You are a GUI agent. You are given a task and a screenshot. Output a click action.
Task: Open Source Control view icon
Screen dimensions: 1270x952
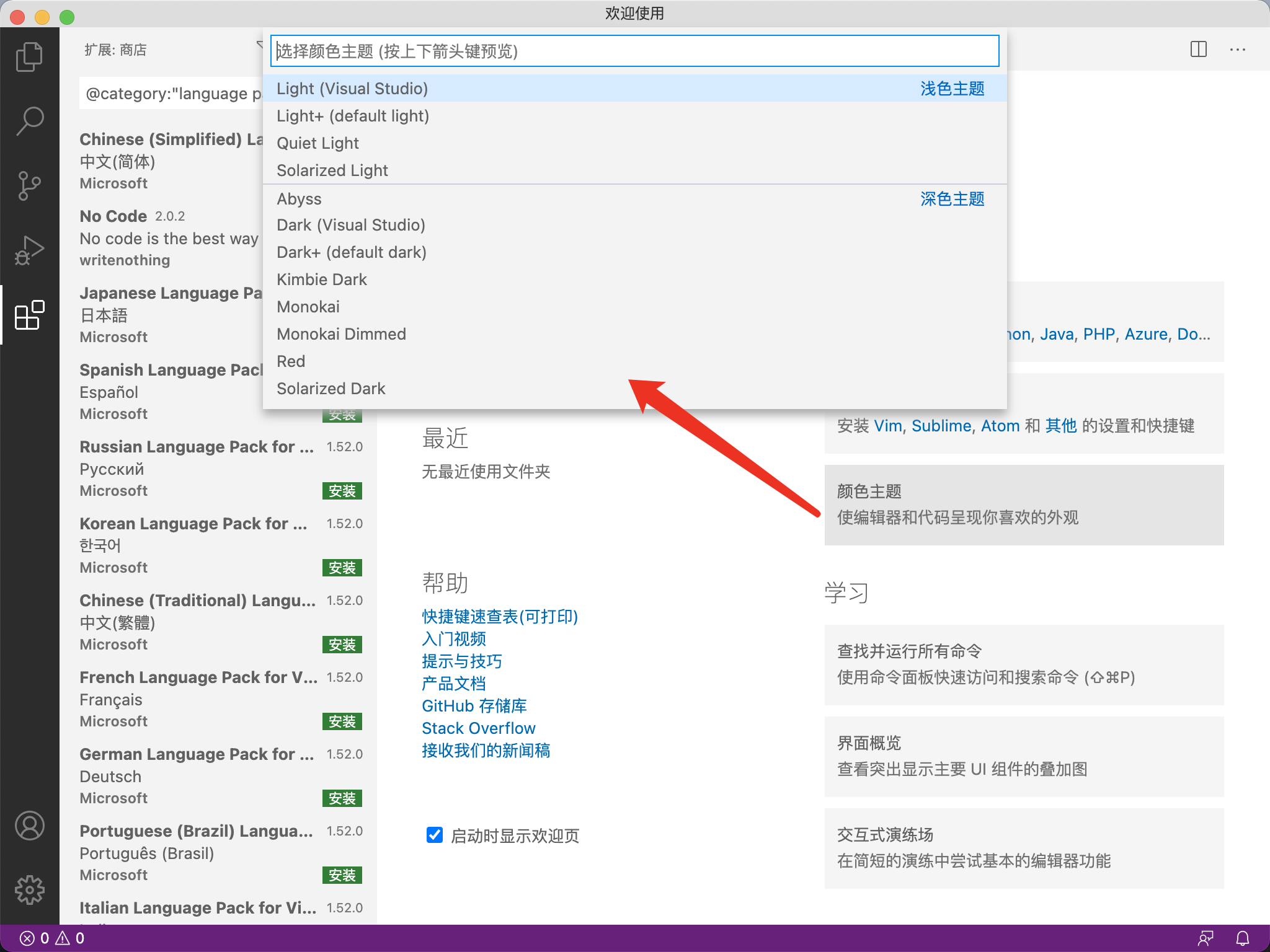tap(29, 186)
